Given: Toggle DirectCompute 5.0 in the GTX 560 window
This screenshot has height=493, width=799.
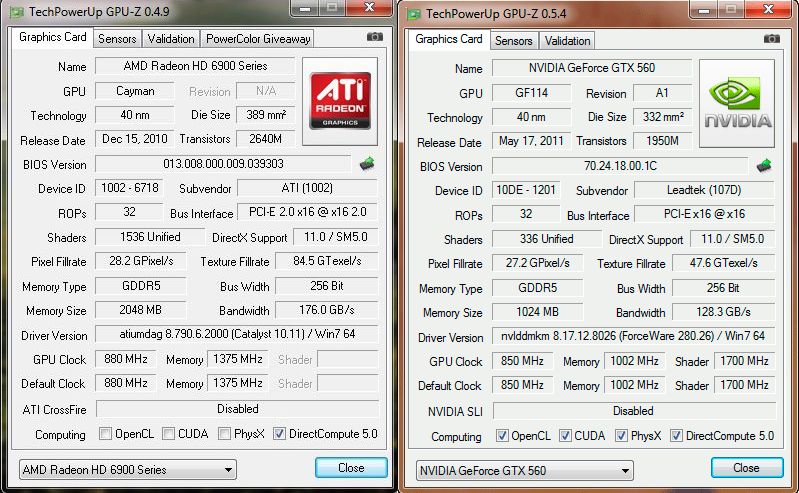Looking at the screenshot, I should (x=676, y=435).
